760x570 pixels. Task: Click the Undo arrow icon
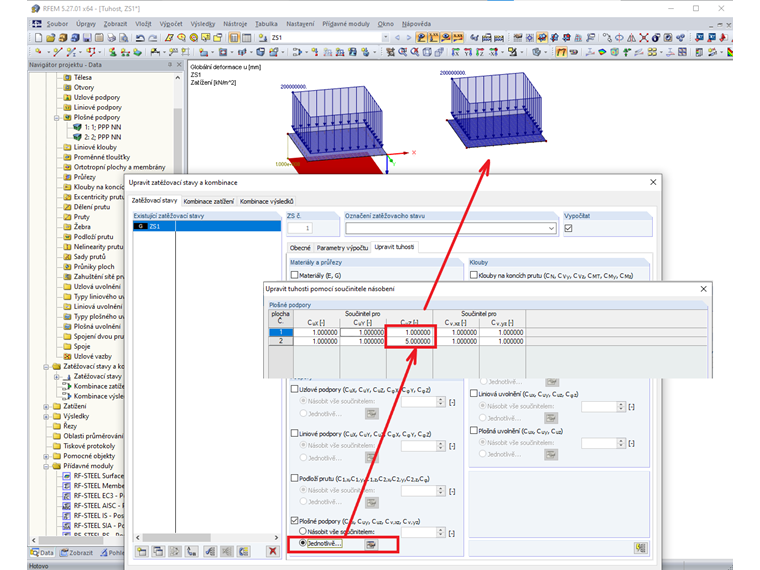click(141, 37)
